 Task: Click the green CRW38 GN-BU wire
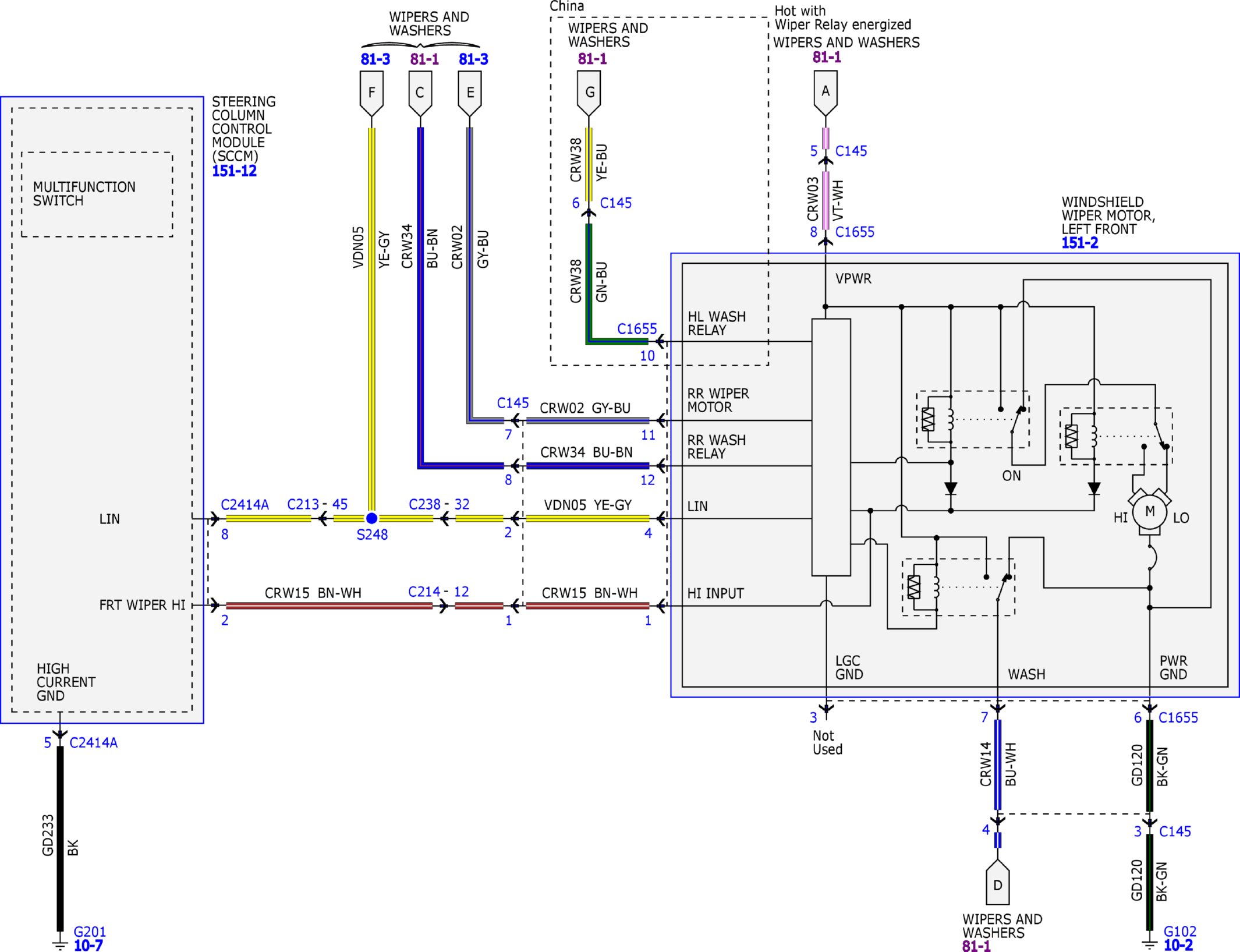coord(589,283)
